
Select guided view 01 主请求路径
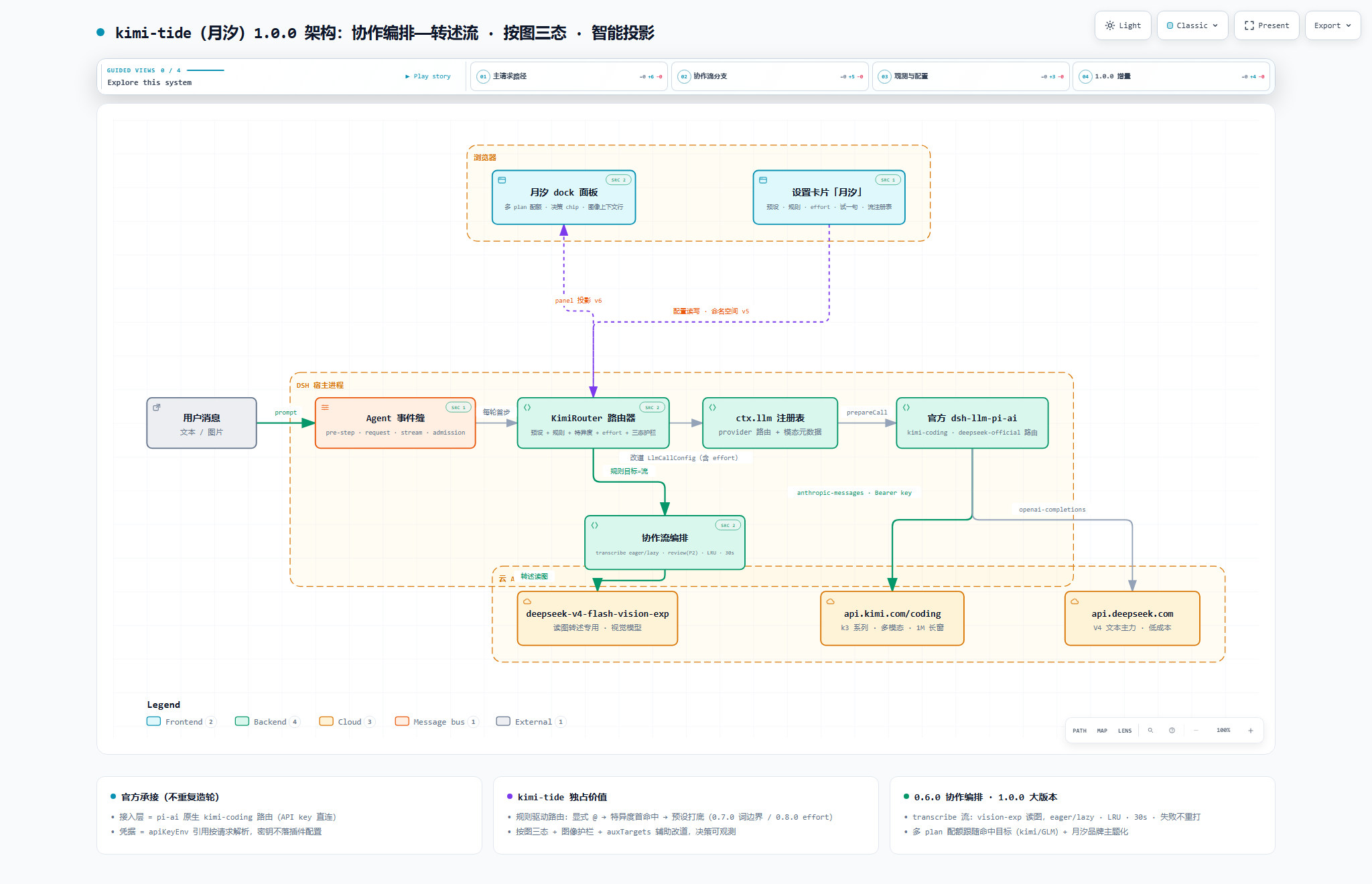tap(569, 76)
